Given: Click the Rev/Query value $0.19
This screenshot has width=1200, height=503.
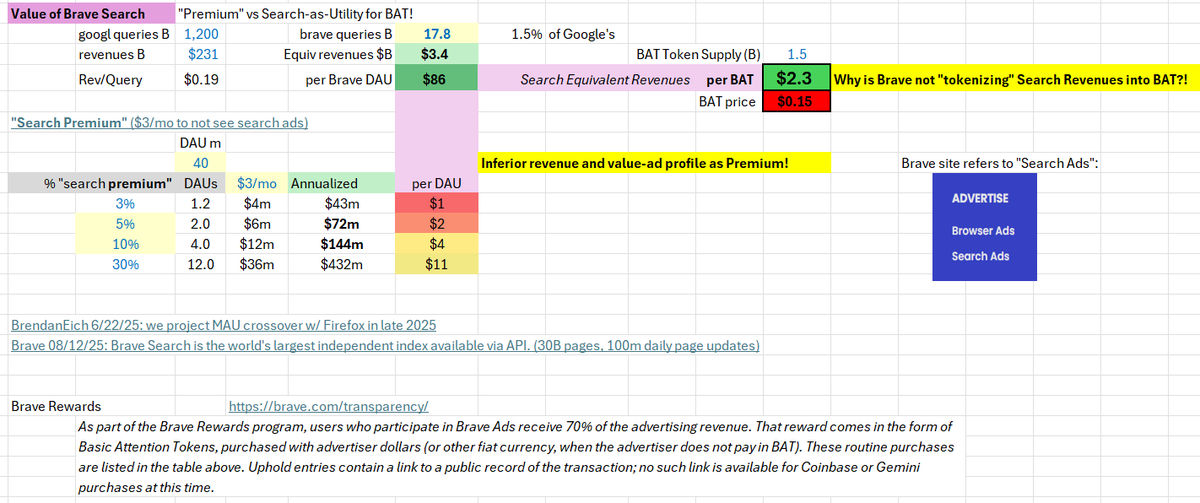Looking at the screenshot, I should click(203, 80).
